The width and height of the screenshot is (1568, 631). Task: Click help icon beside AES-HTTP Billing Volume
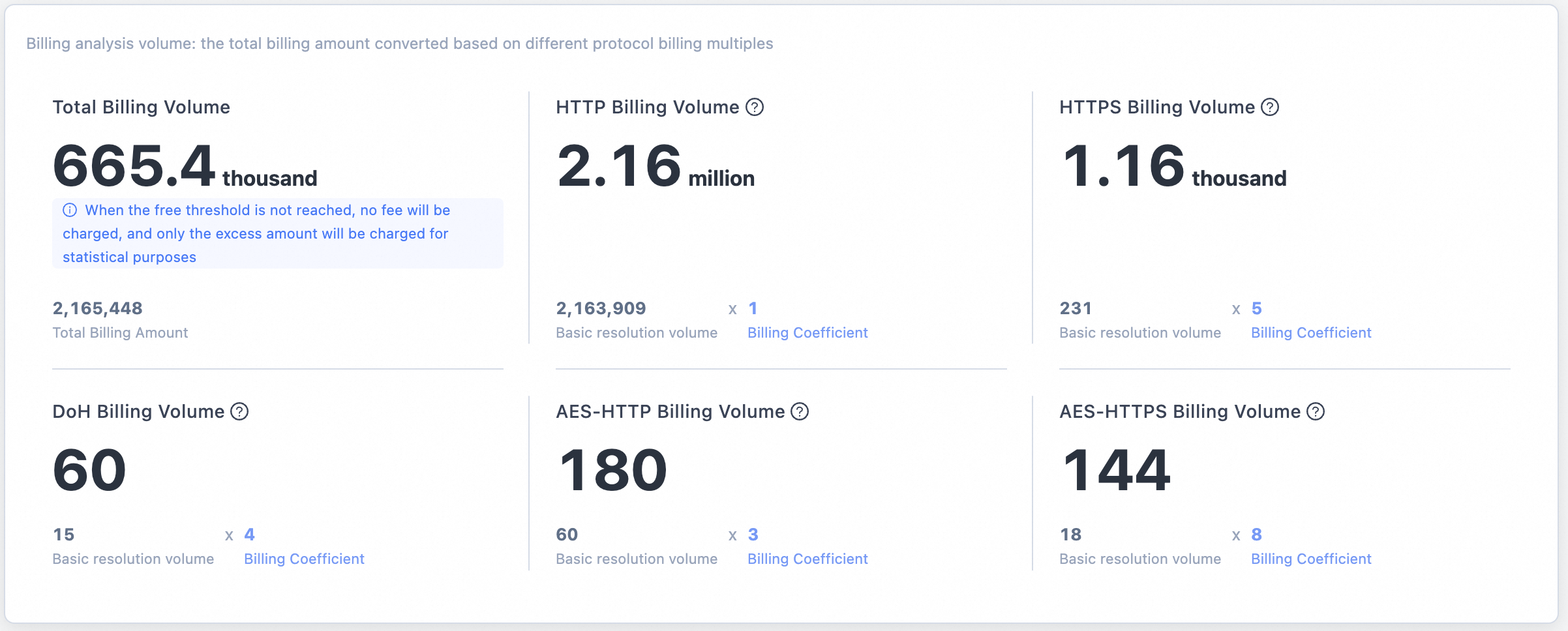click(800, 411)
